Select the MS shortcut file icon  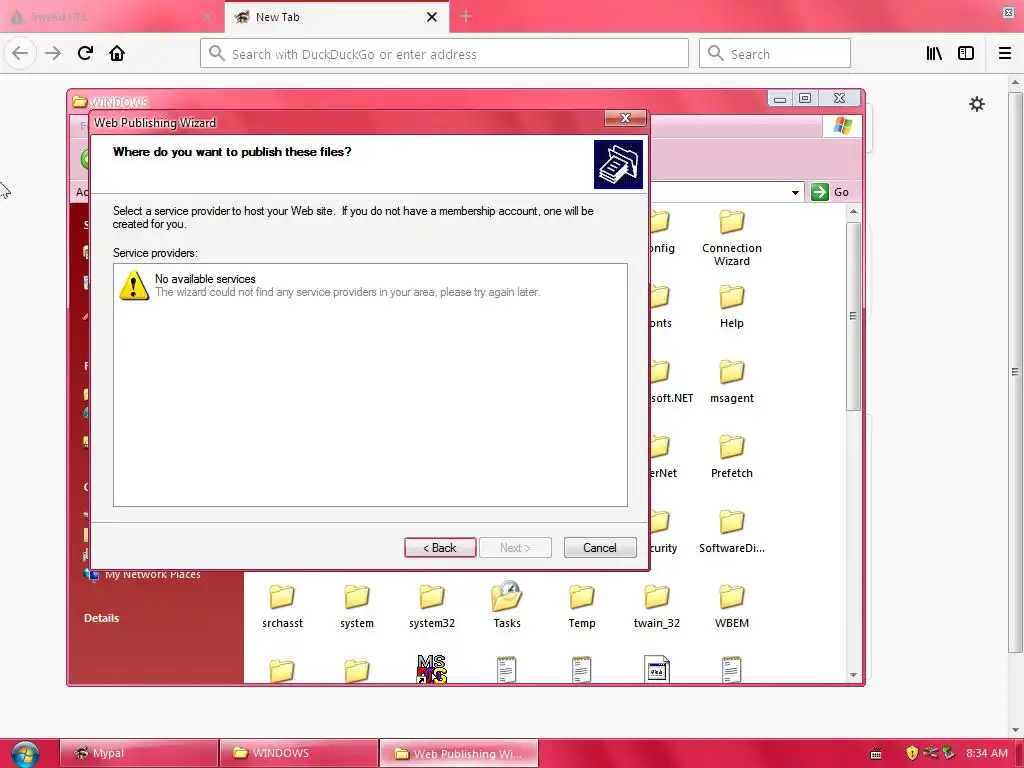pyautogui.click(x=432, y=669)
